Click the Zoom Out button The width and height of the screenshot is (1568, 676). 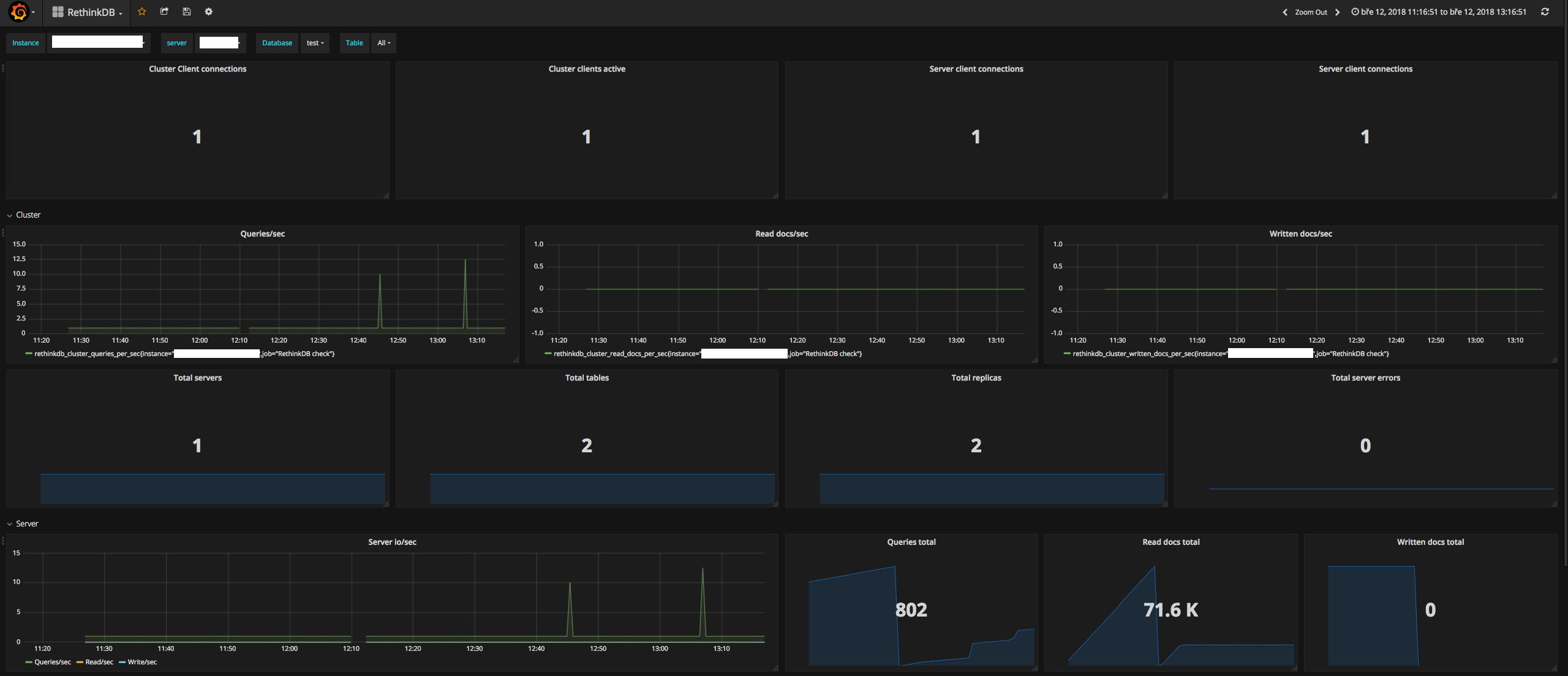click(1311, 12)
